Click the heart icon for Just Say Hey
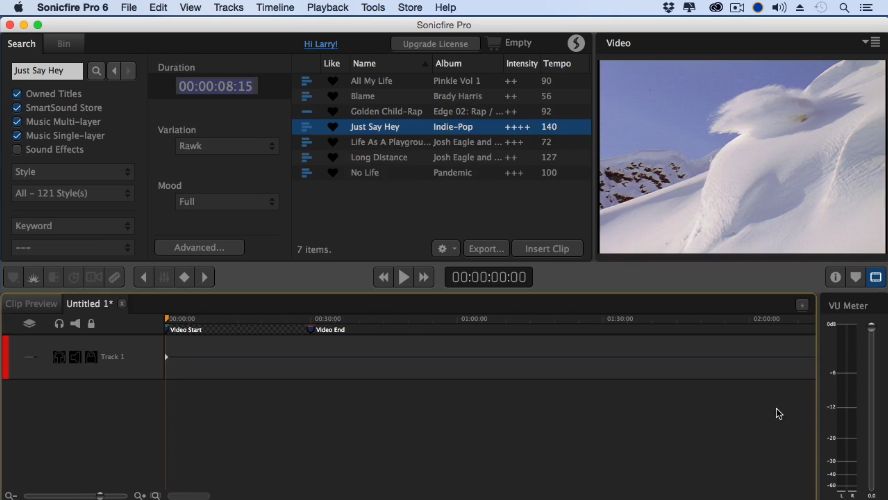 333,127
